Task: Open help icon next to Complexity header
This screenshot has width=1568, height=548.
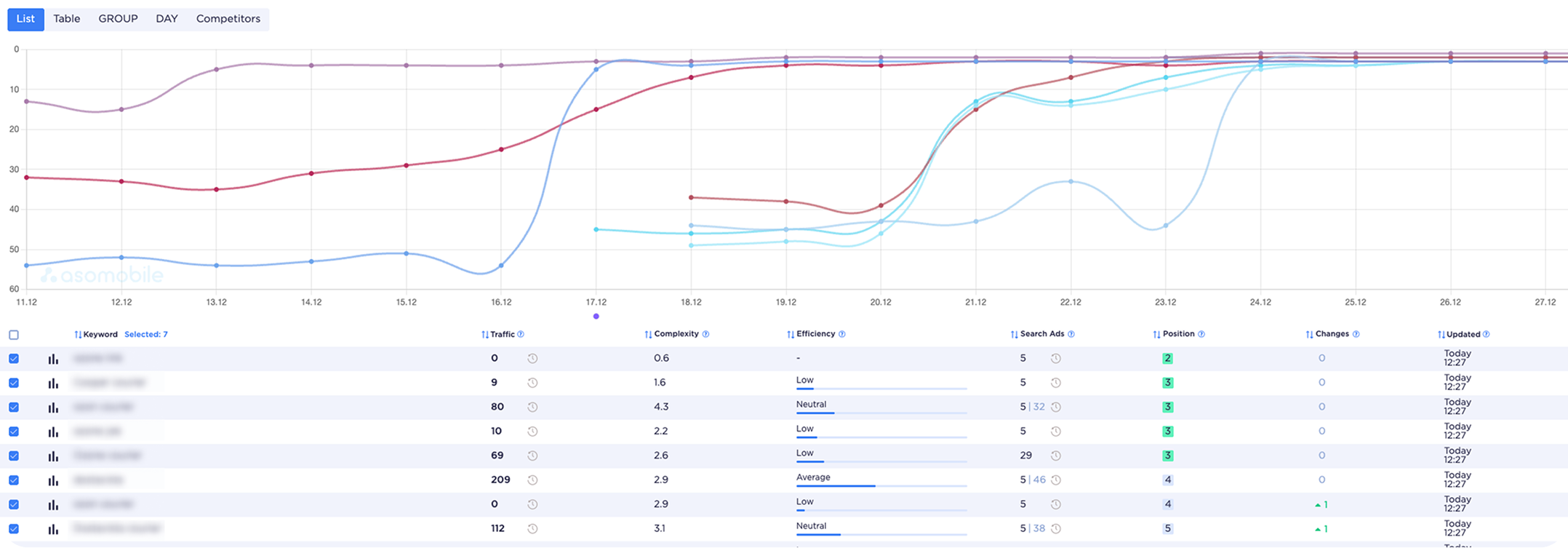Action: coord(705,334)
